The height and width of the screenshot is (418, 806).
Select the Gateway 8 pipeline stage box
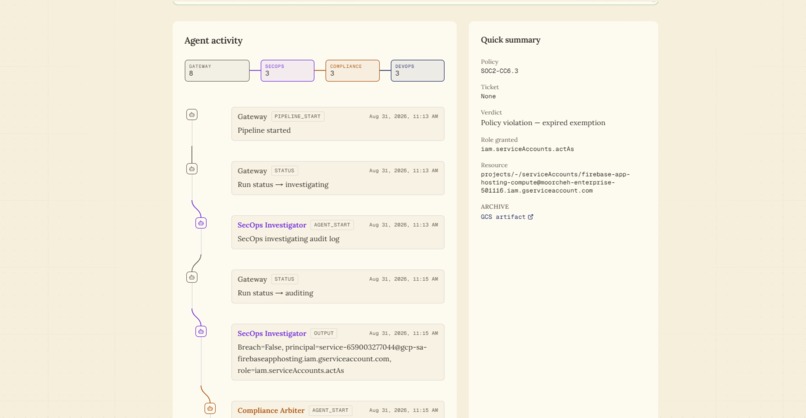point(217,70)
